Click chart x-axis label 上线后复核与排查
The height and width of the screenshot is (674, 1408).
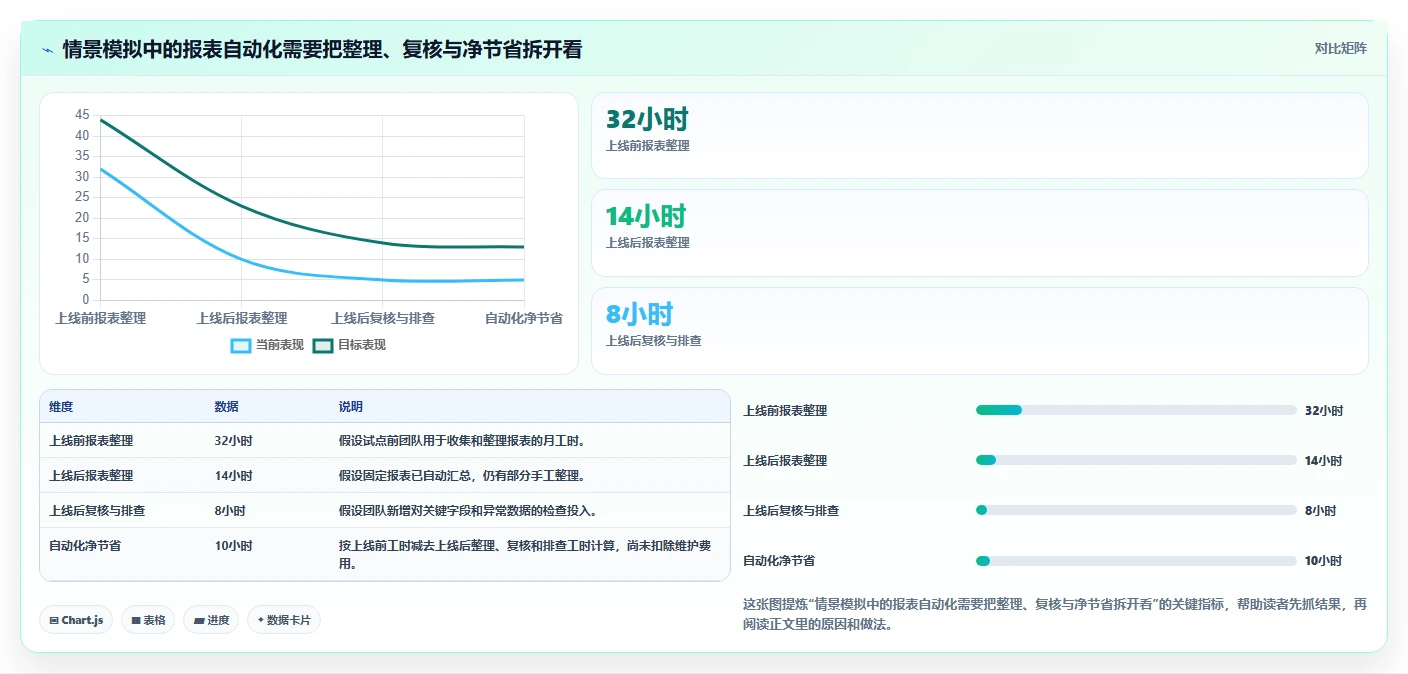[x=383, y=318]
